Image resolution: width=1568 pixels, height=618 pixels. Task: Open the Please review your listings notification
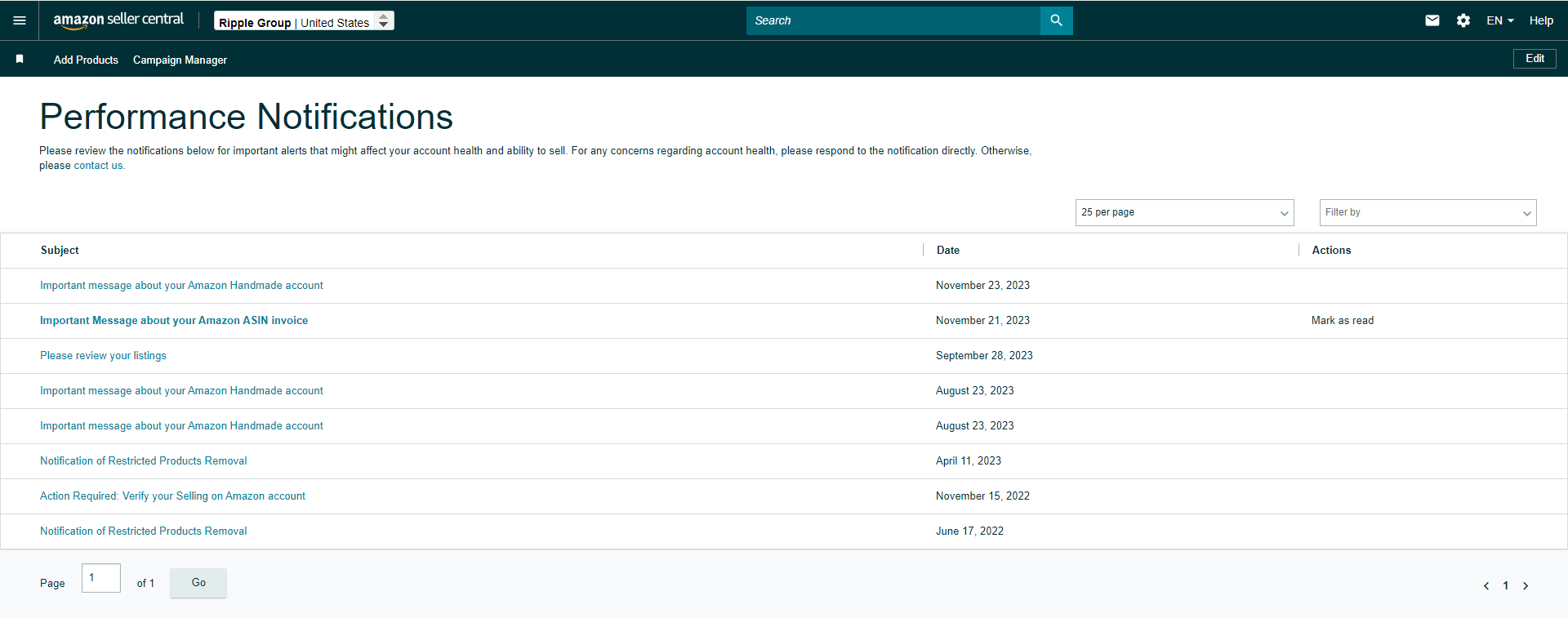tap(103, 356)
